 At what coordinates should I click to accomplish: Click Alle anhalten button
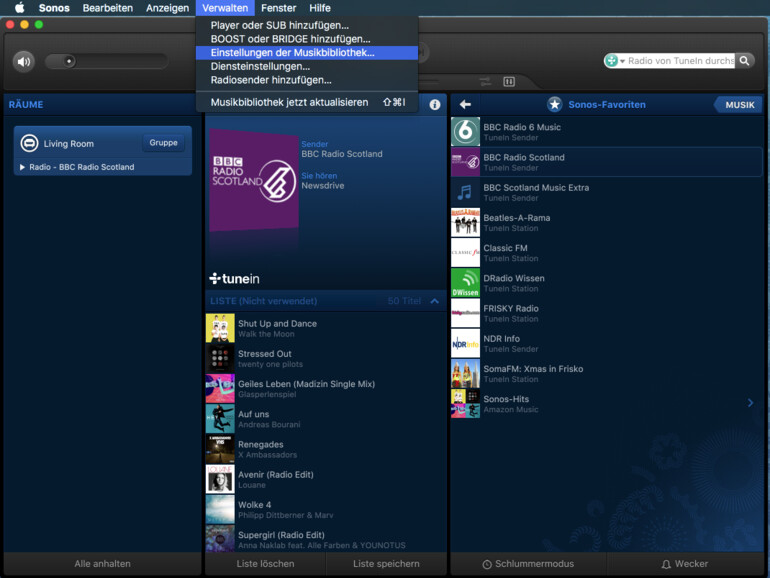pos(103,564)
